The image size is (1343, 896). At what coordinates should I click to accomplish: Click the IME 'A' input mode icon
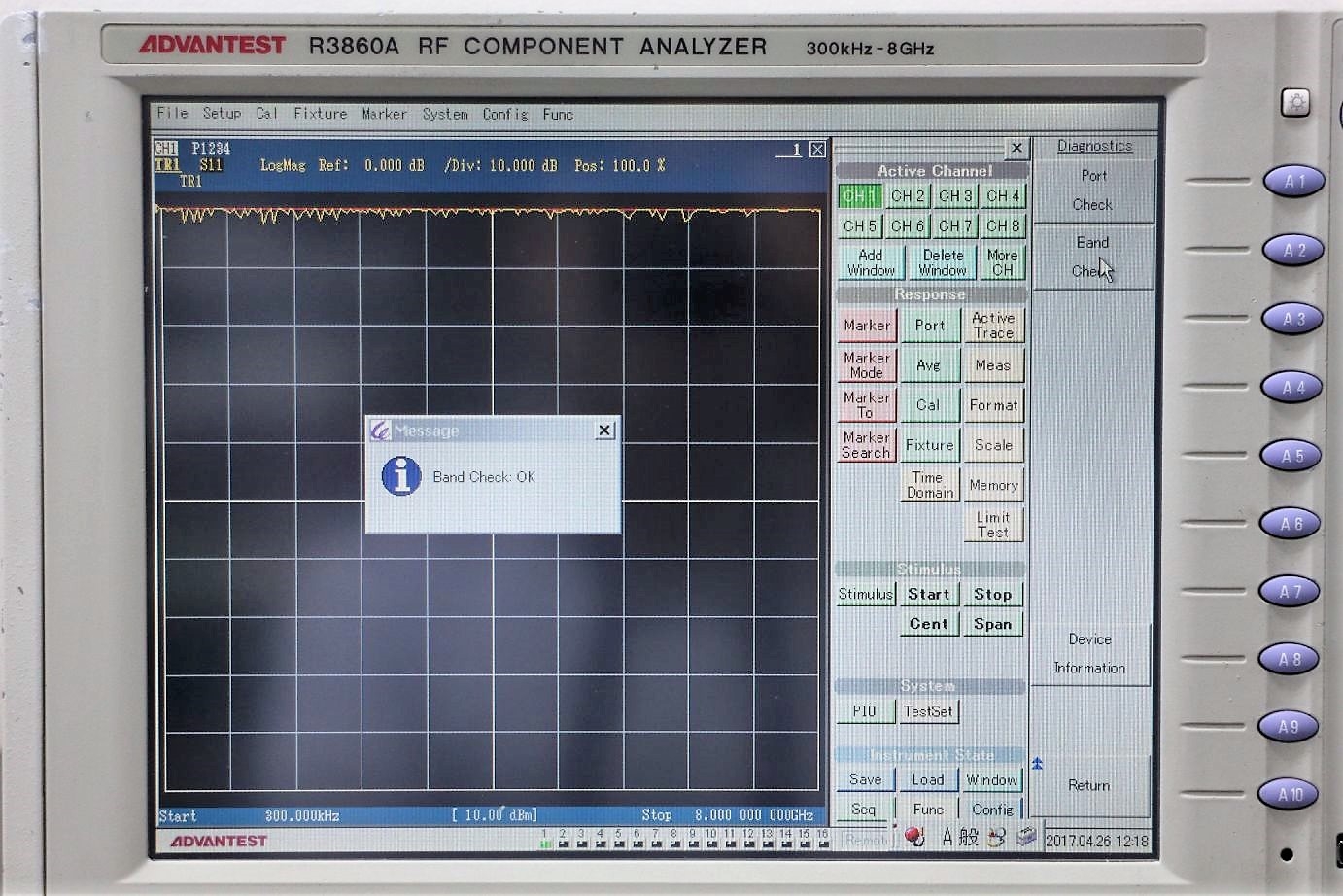(x=947, y=838)
